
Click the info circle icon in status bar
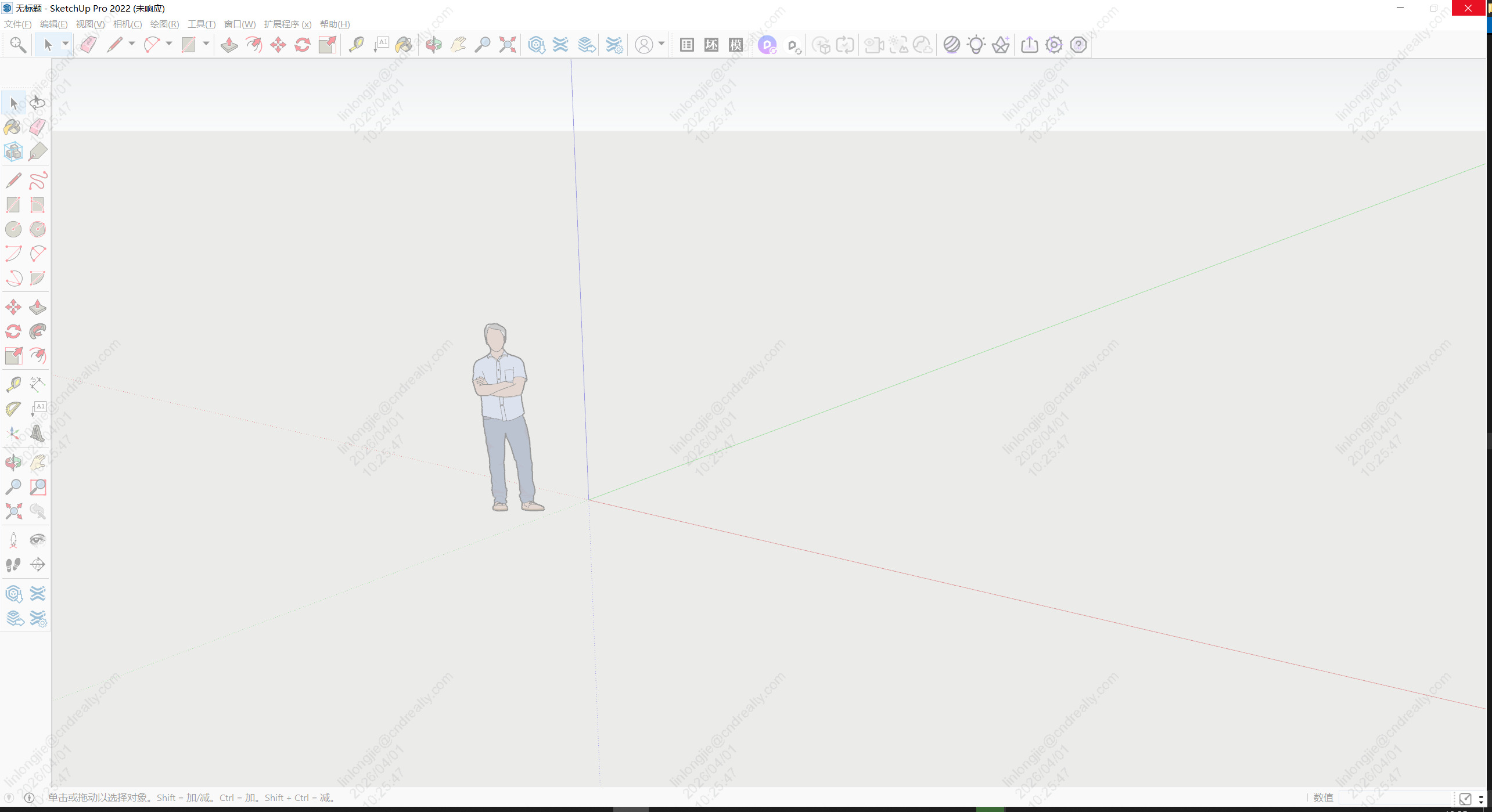29,797
